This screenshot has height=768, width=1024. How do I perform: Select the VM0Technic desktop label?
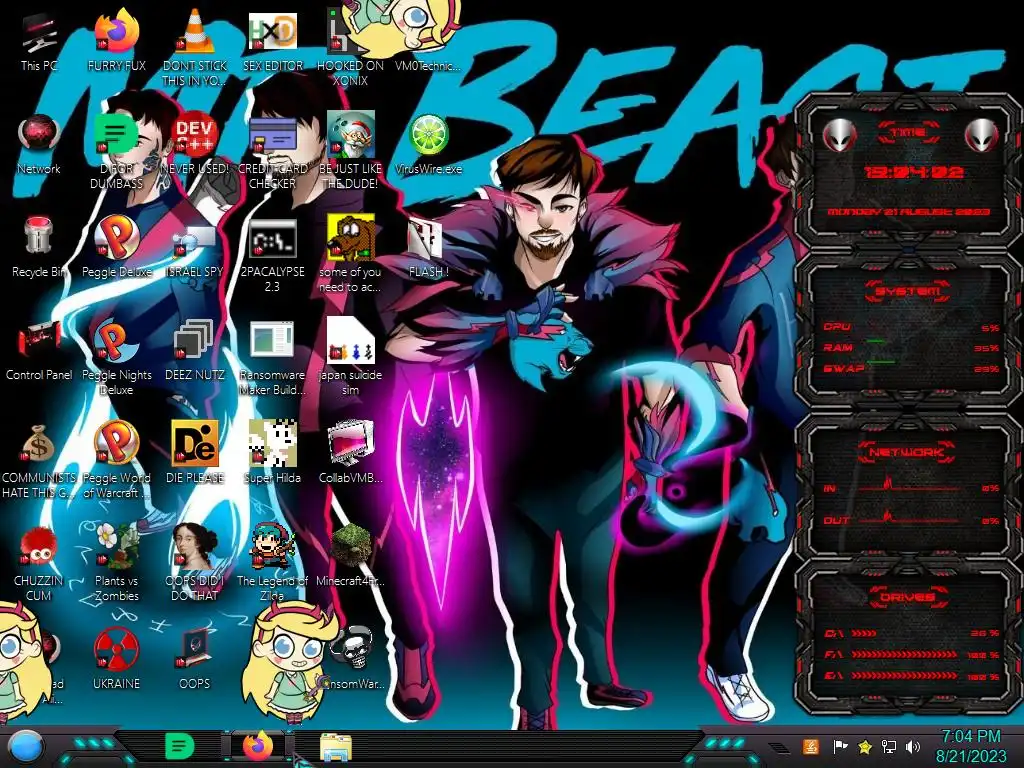(428, 65)
